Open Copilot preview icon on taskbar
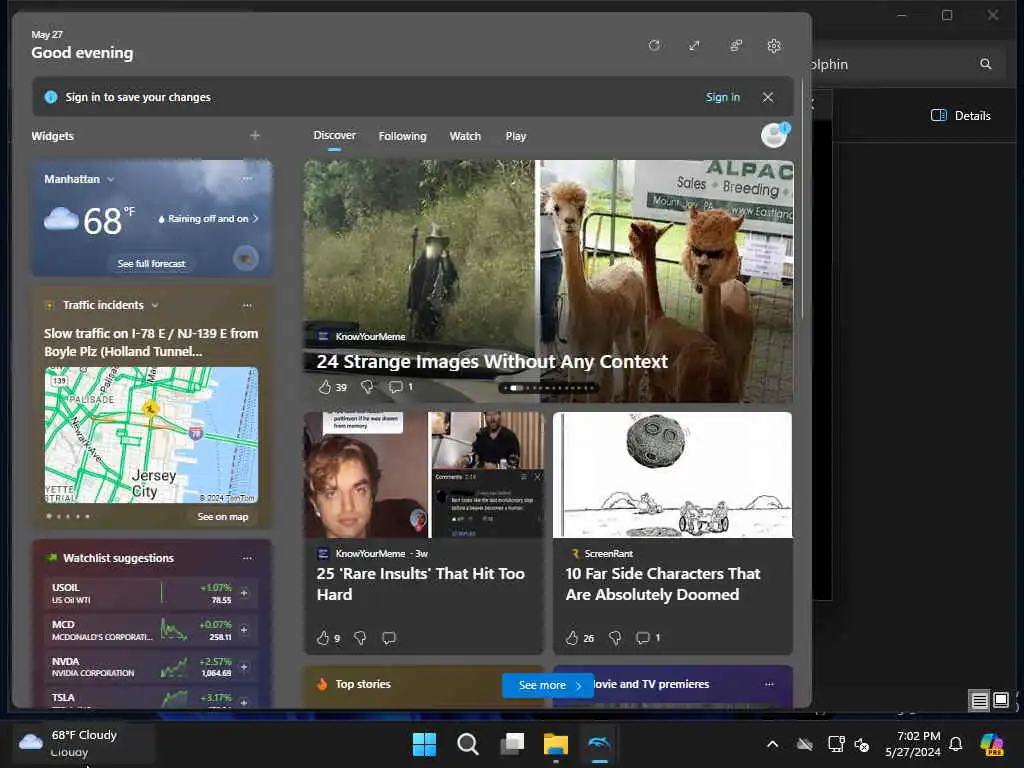 pyautogui.click(x=992, y=744)
